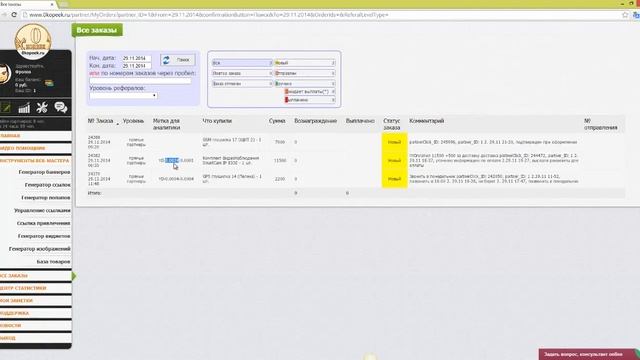Click the 0kopeek.ru coin logo
Screen dimensions: 640x360
(x=33, y=41)
